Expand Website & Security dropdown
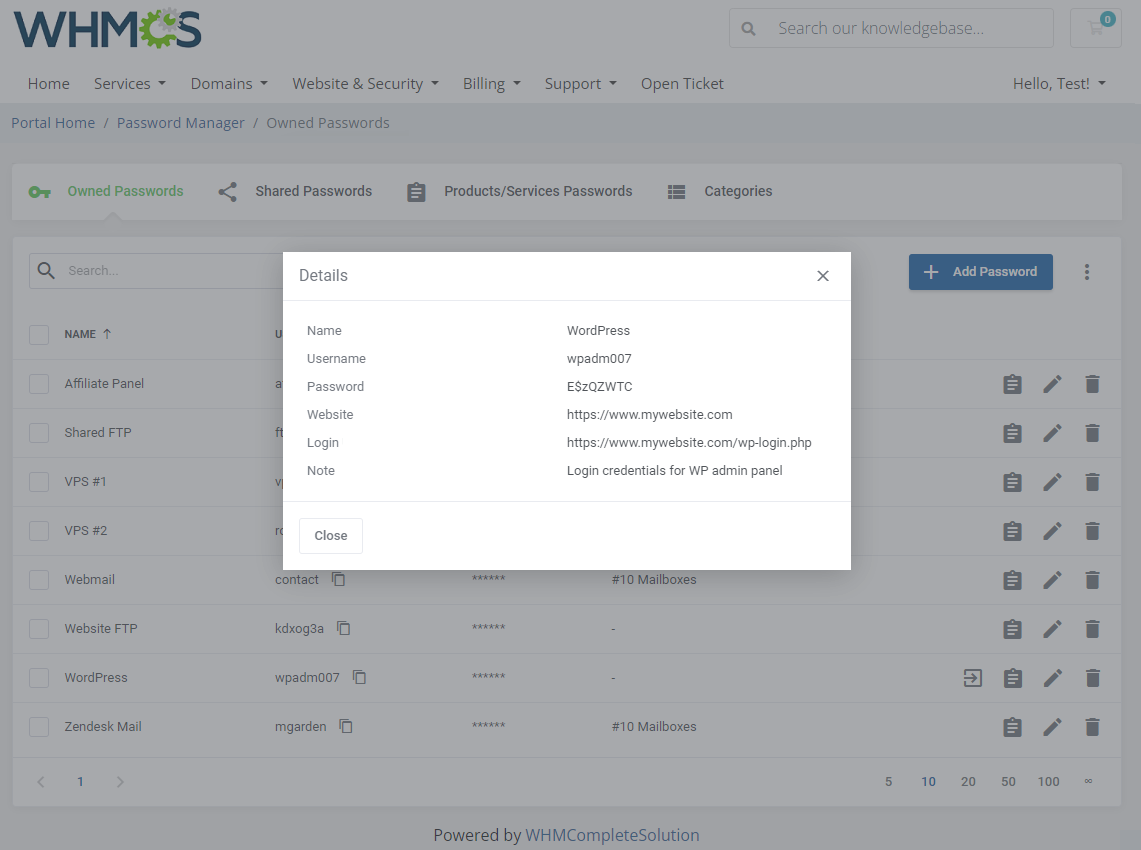The width and height of the screenshot is (1141, 850). click(x=365, y=84)
